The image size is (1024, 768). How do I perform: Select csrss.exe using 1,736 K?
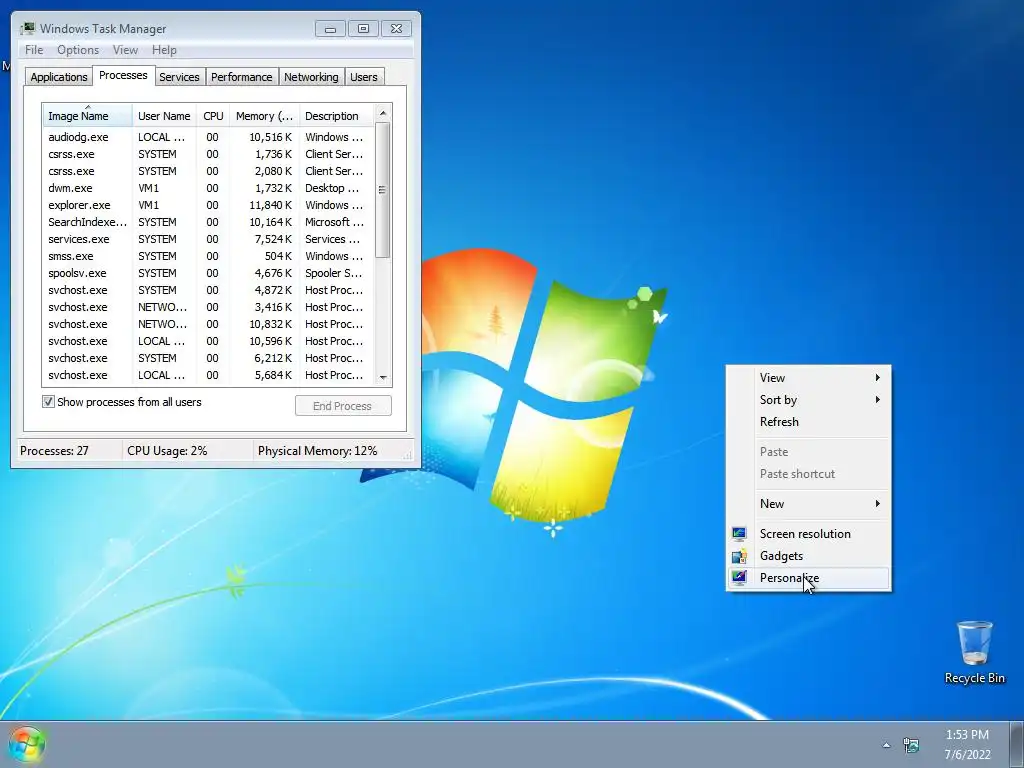click(208, 154)
